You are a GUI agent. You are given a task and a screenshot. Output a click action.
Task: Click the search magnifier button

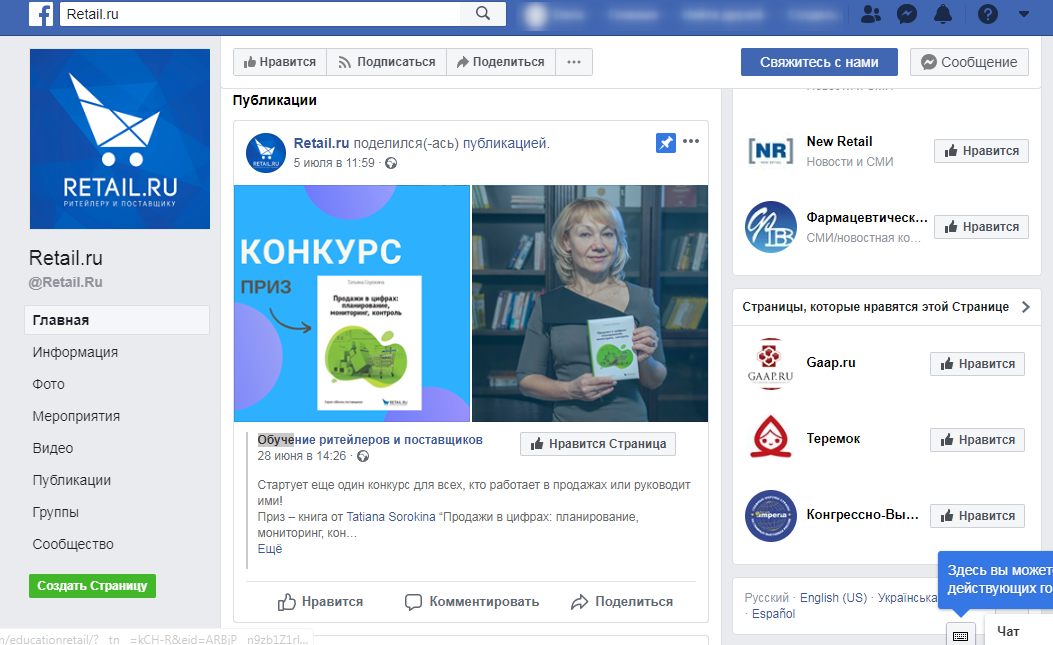point(483,13)
